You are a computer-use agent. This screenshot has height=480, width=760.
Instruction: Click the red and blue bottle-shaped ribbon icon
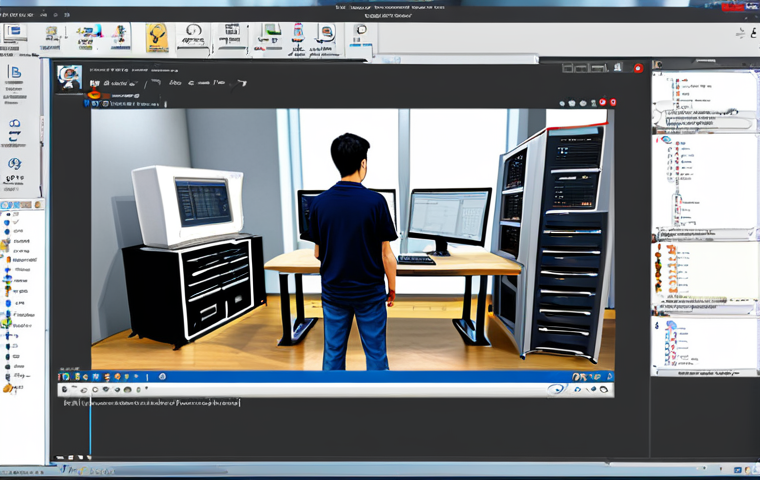298,33
